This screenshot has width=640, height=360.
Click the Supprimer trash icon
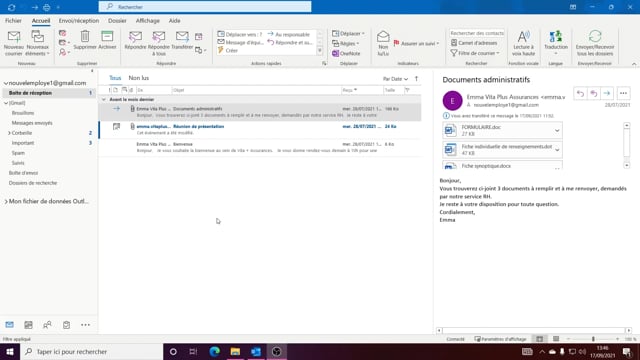point(85,36)
